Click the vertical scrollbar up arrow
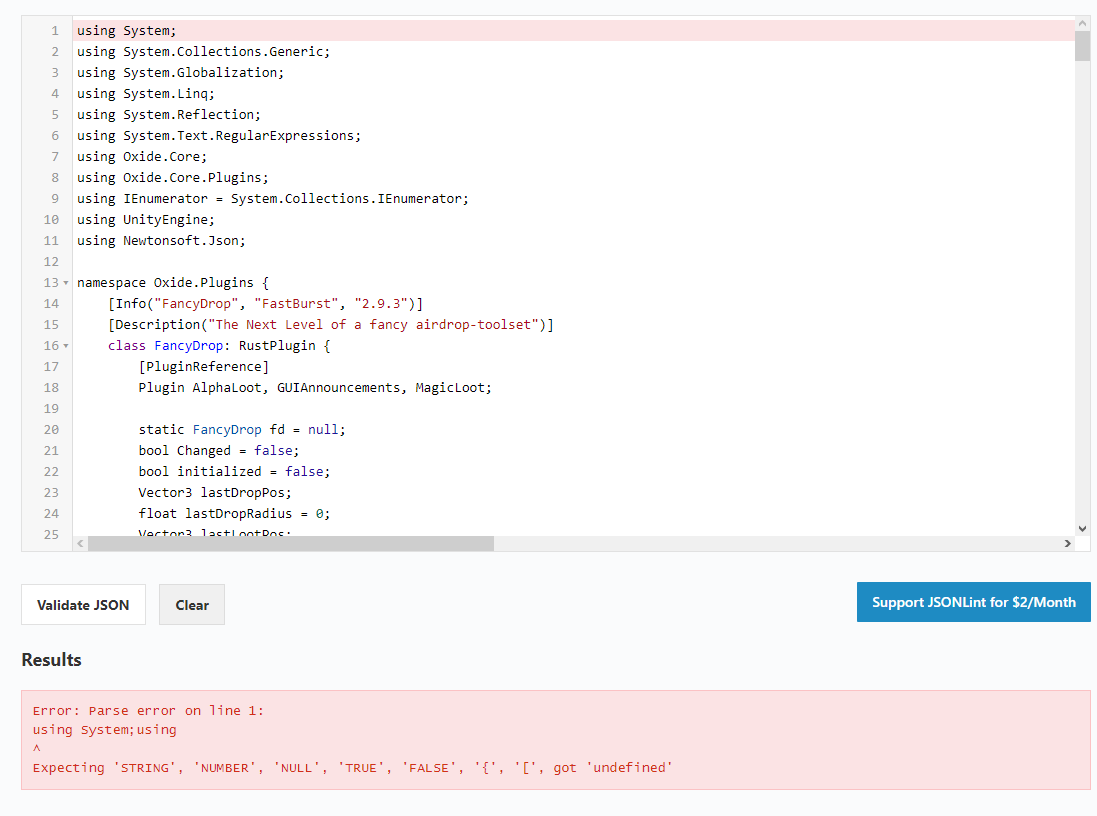This screenshot has width=1097, height=816. [x=1082, y=23]
